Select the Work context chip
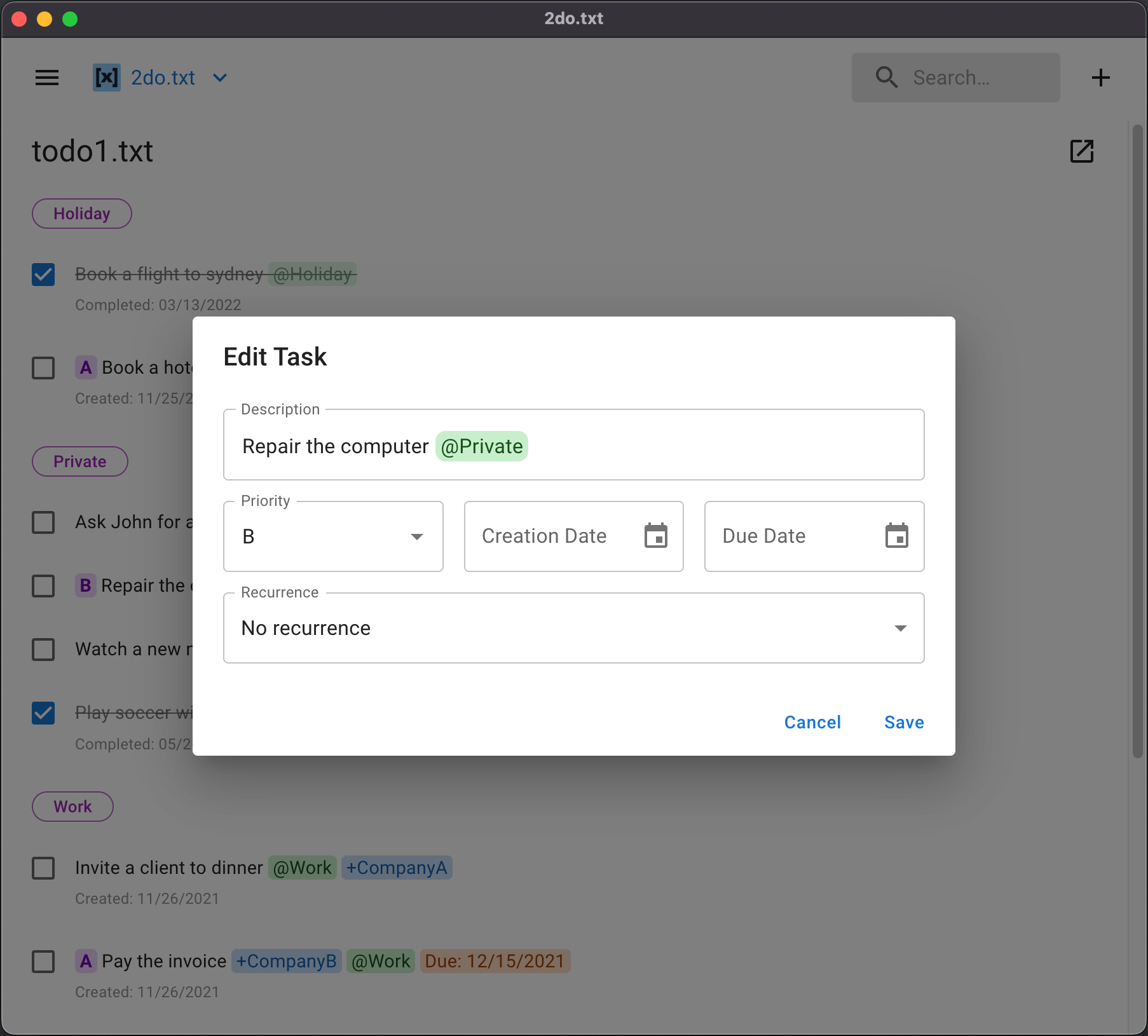Screen dimensions: 1148x1036 coord(72,807)
